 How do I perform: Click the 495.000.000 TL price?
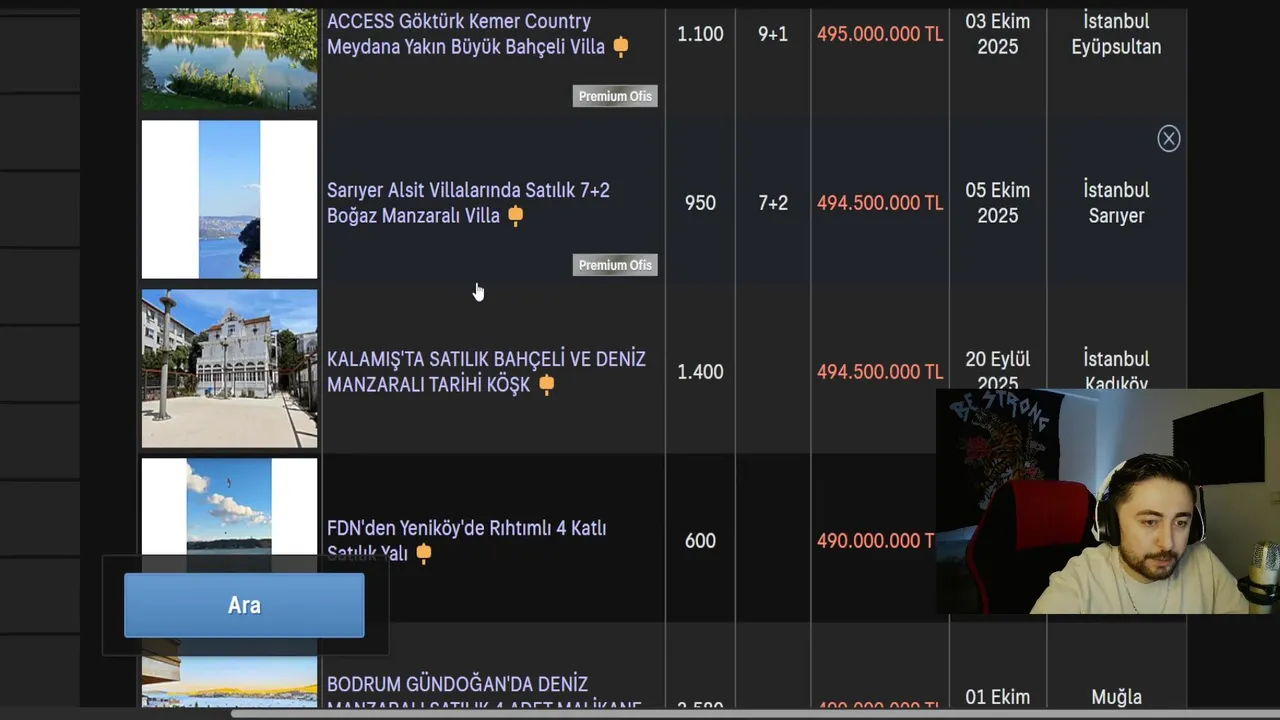pos(880,34)
